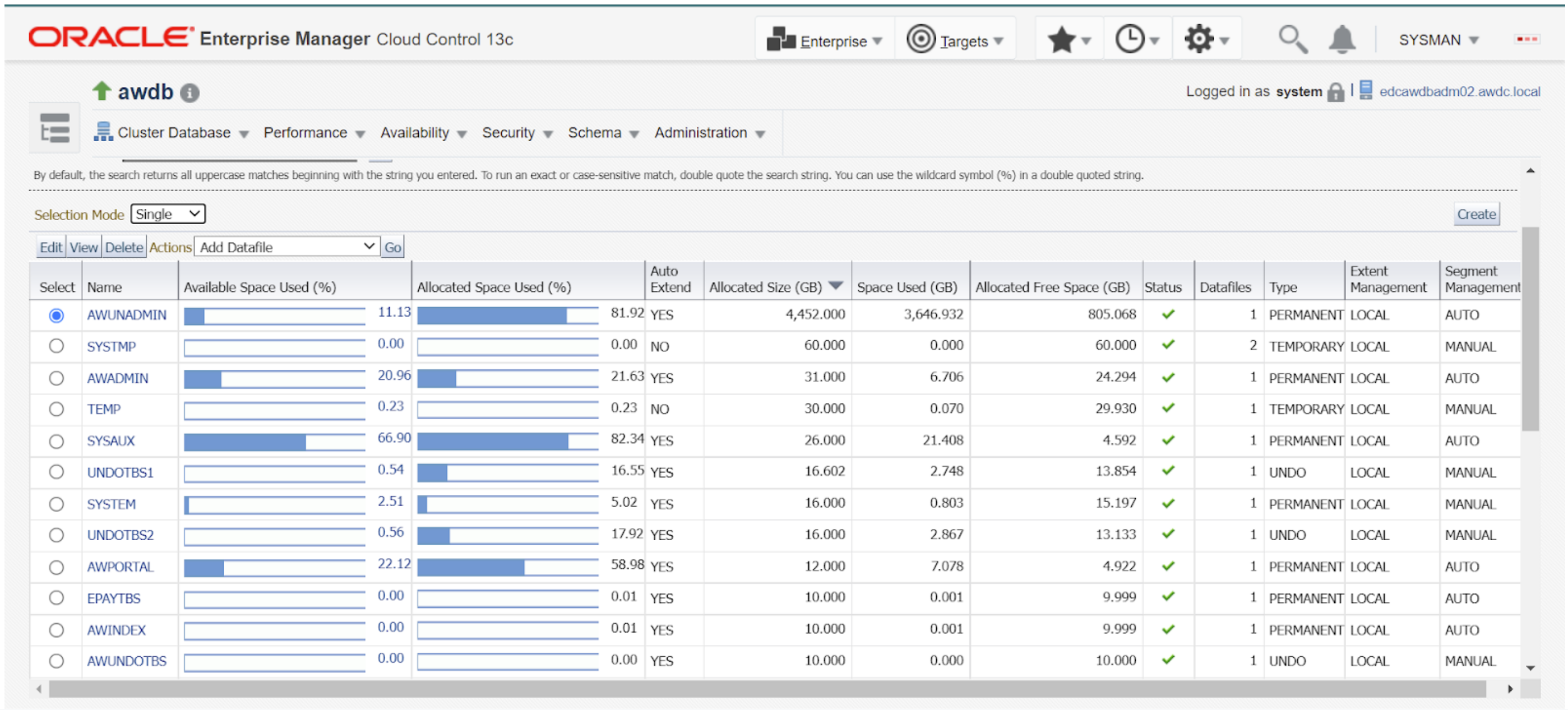Click the horizontal scrollbar thumb
Screen dimensions: 1568x710
point(767,689)
